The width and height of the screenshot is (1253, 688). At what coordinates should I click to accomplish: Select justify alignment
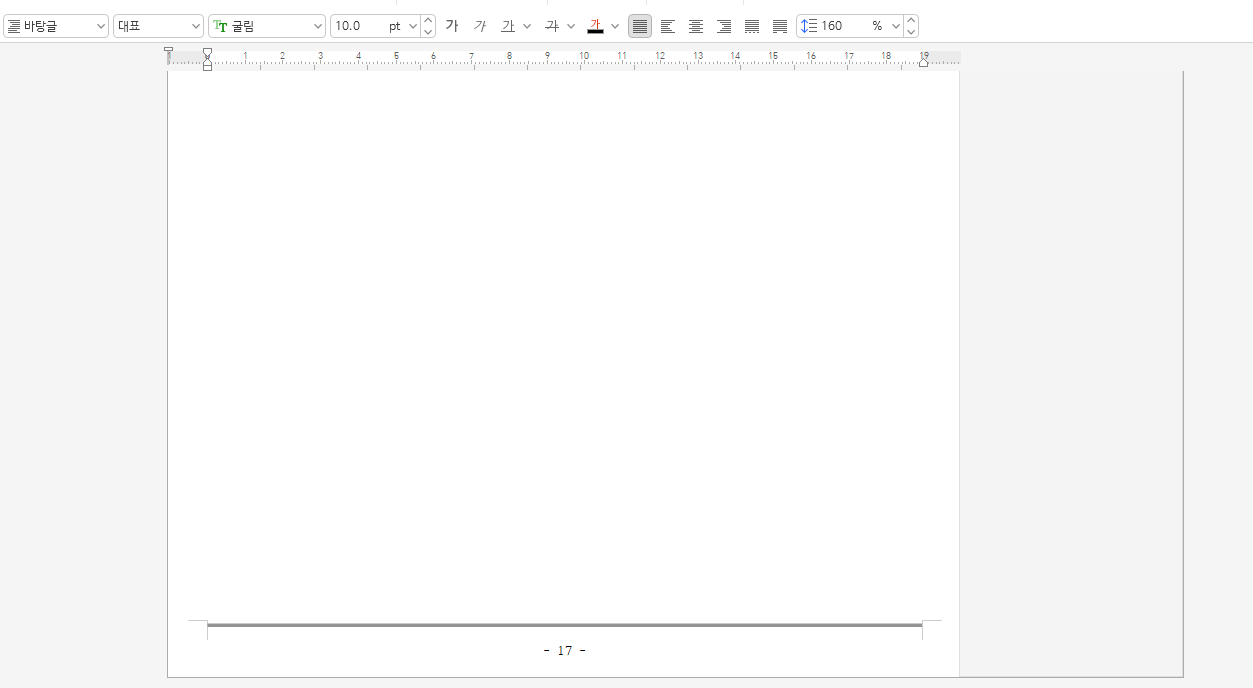pos(640,26)
